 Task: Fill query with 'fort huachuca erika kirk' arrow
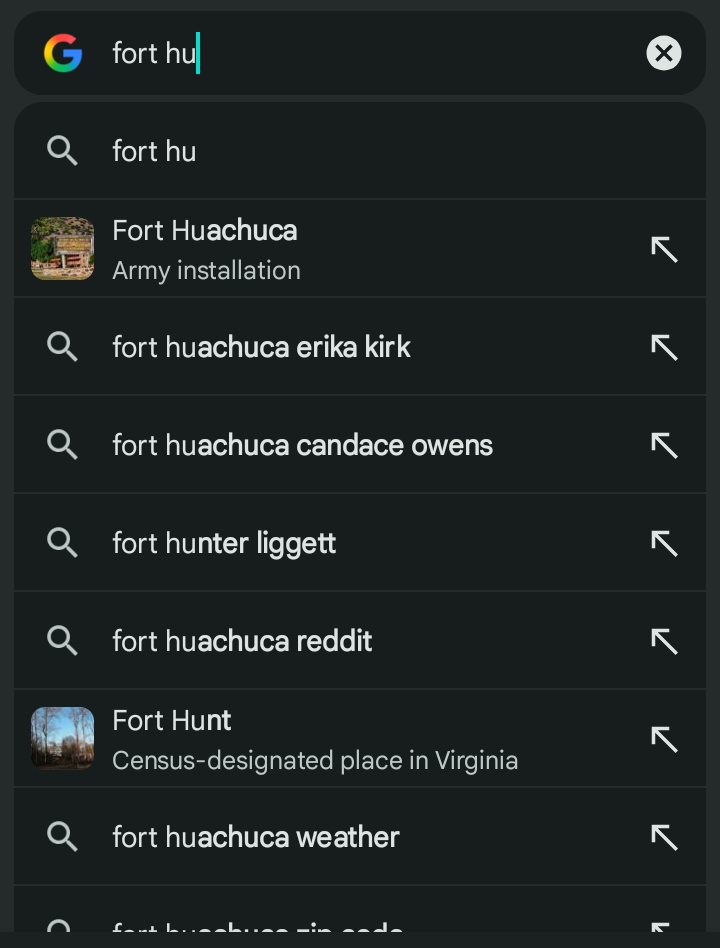tap(664, 347)
